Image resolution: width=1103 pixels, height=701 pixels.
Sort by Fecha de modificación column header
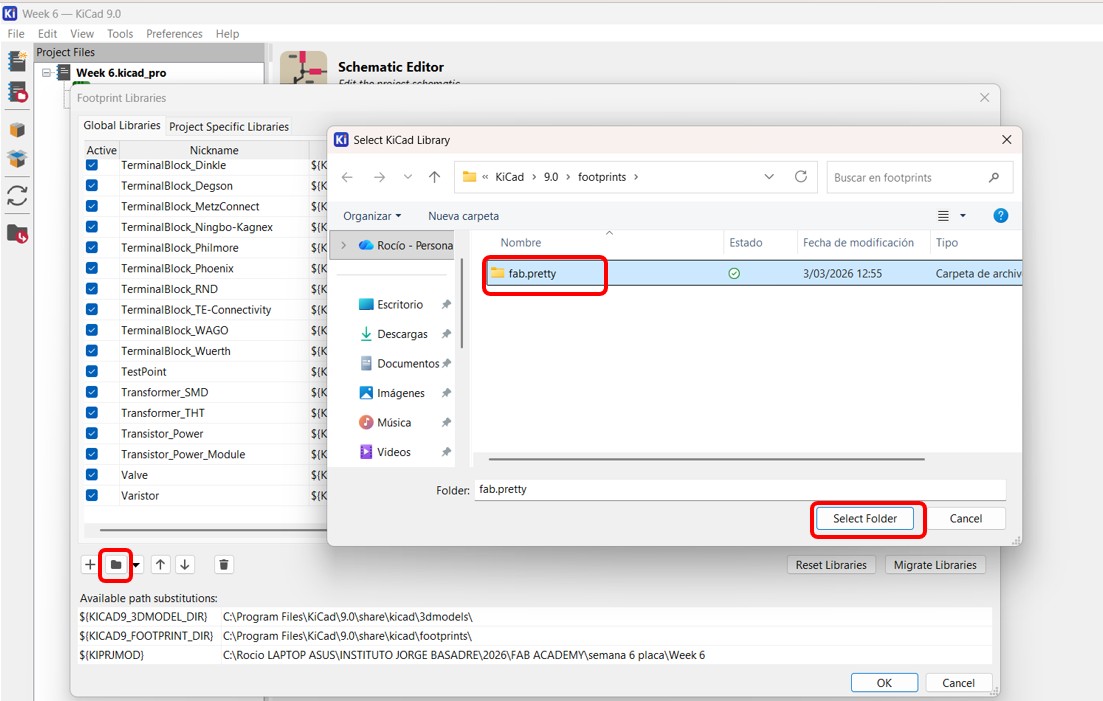pos(858,243)
